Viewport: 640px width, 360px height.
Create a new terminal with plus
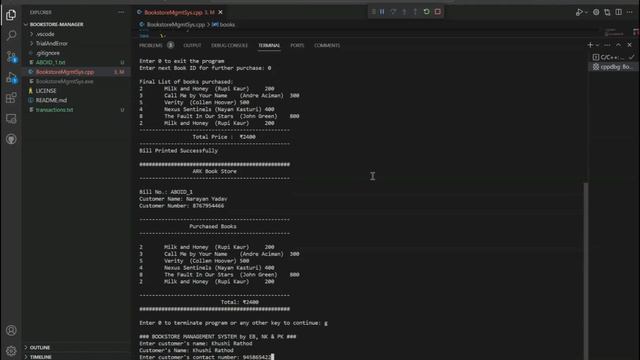click(590, 45)
